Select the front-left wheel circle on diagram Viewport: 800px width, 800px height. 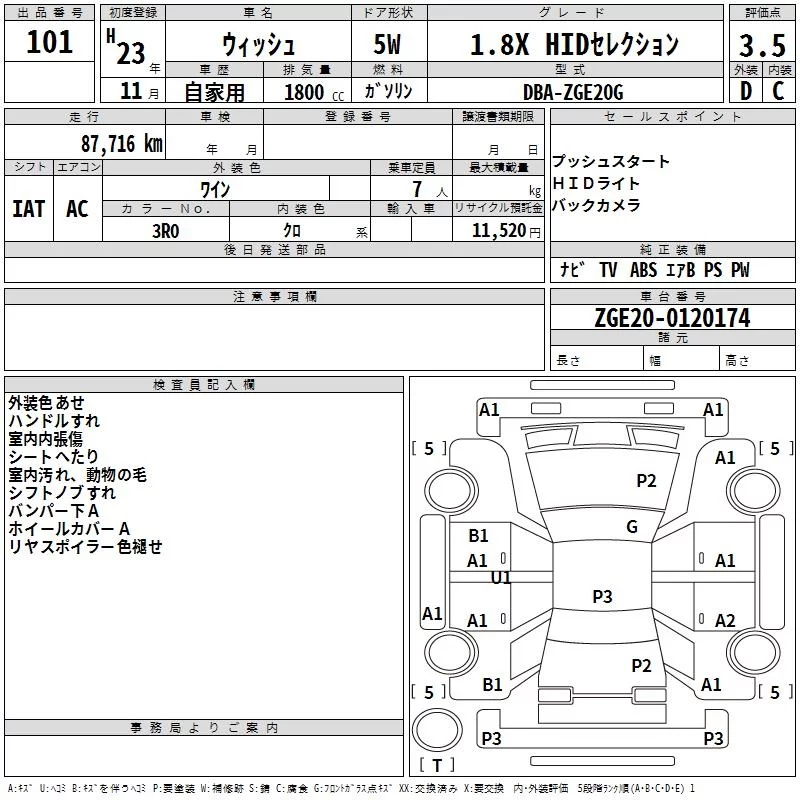[450, 491]
